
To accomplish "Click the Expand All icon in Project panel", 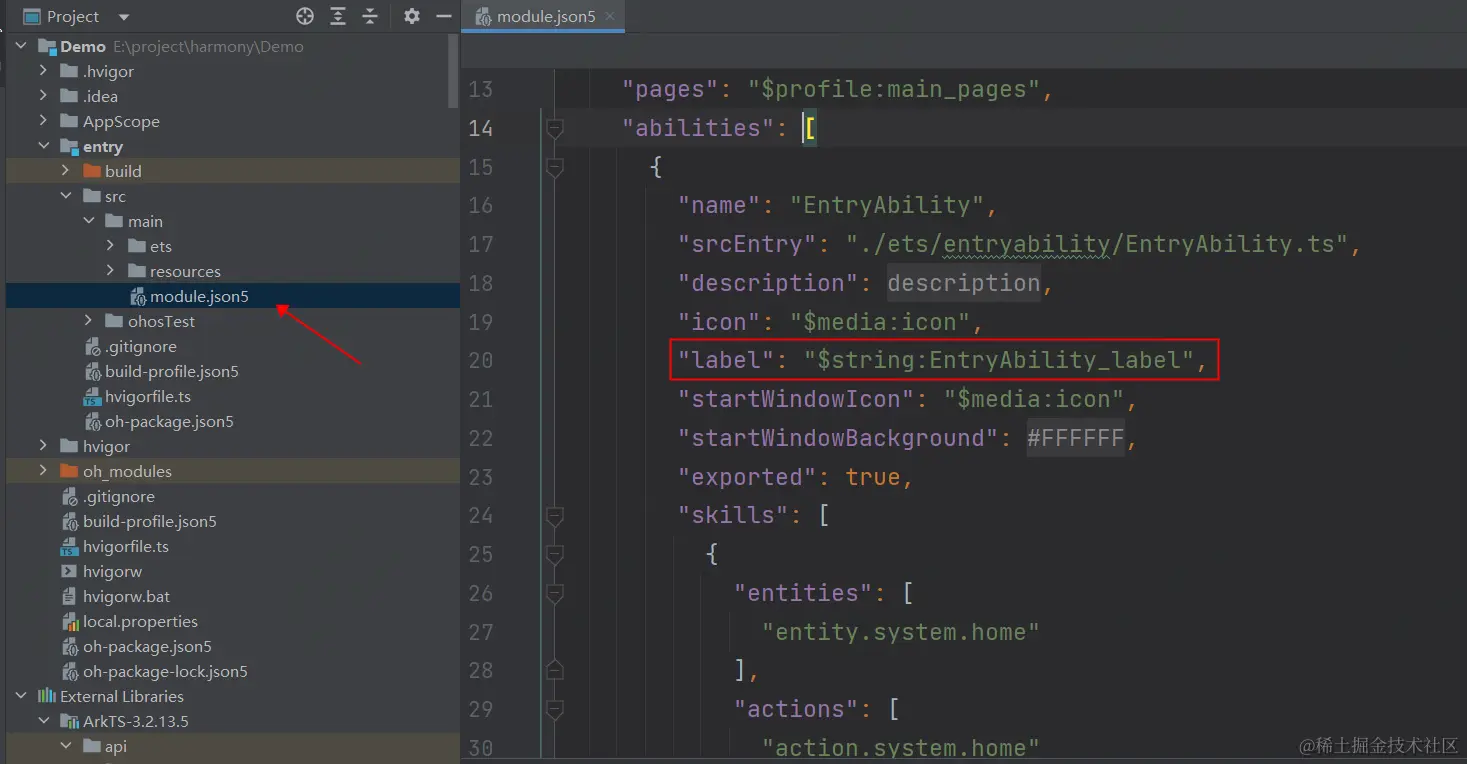I will (x=338, y=16).
